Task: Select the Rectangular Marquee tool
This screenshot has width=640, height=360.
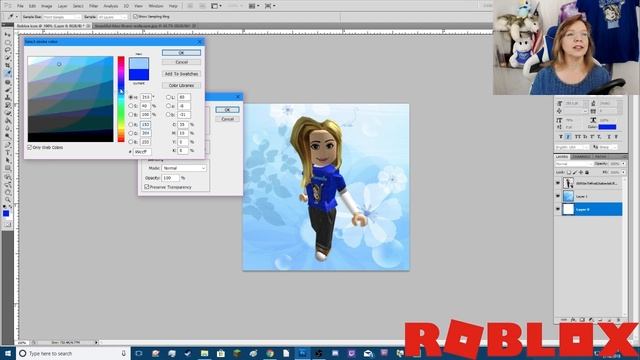Action: (8, 42)
